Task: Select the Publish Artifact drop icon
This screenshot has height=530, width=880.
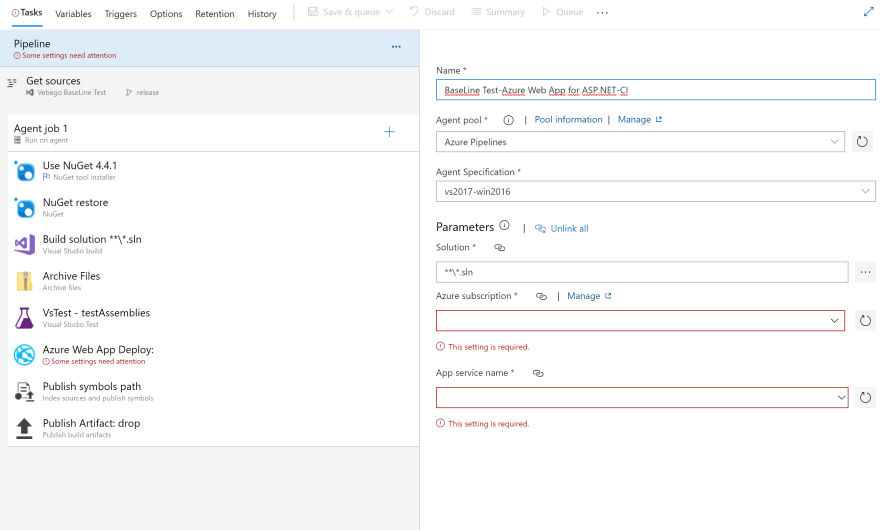Action: (24, 428)
